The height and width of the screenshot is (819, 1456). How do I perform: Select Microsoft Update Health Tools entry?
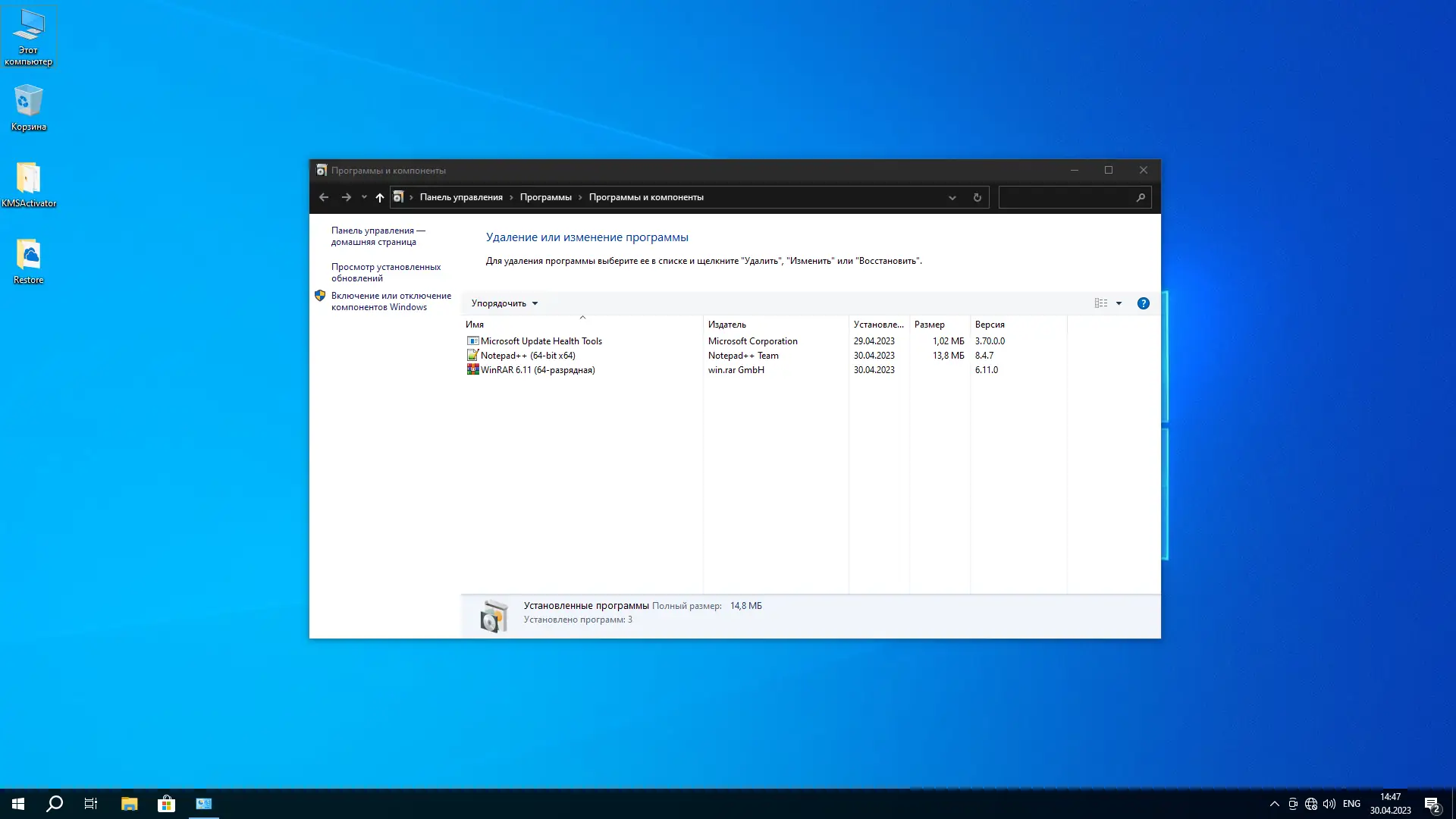click(x=541, y=341)
